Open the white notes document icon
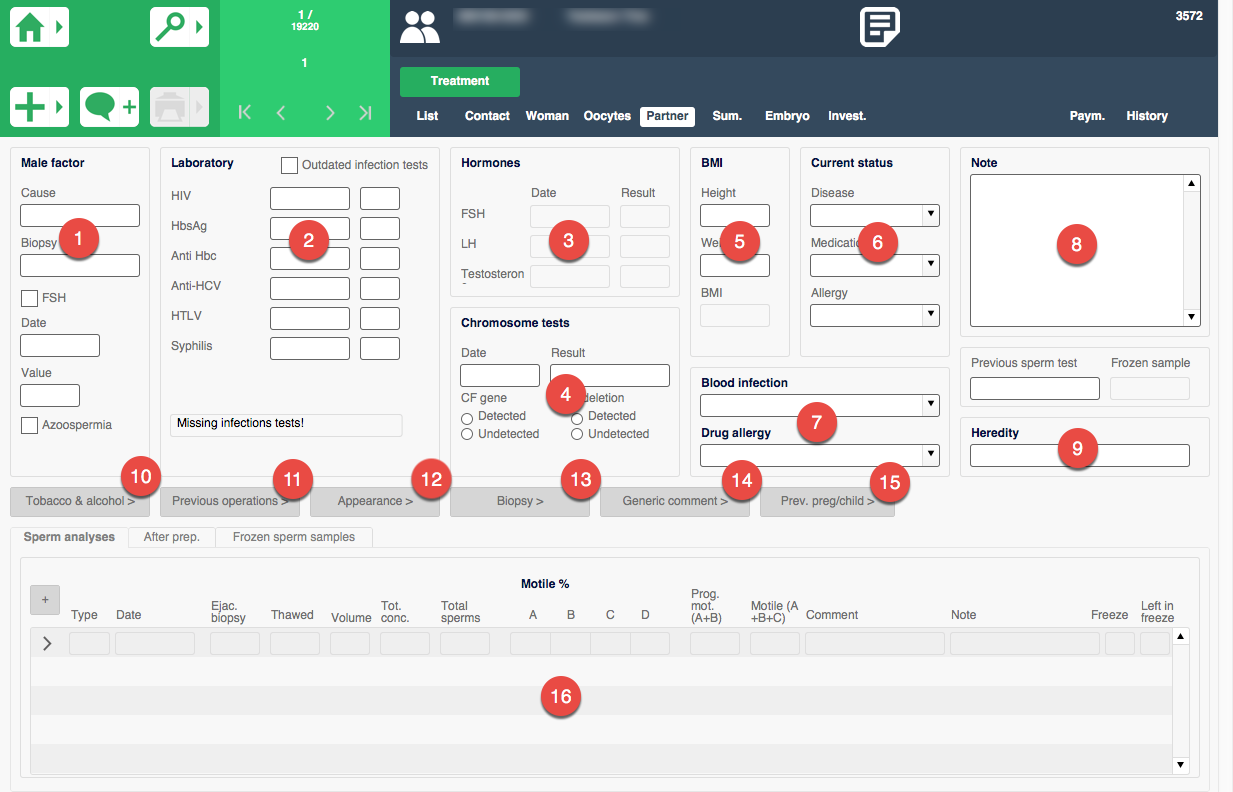 (x=880, y=27)
